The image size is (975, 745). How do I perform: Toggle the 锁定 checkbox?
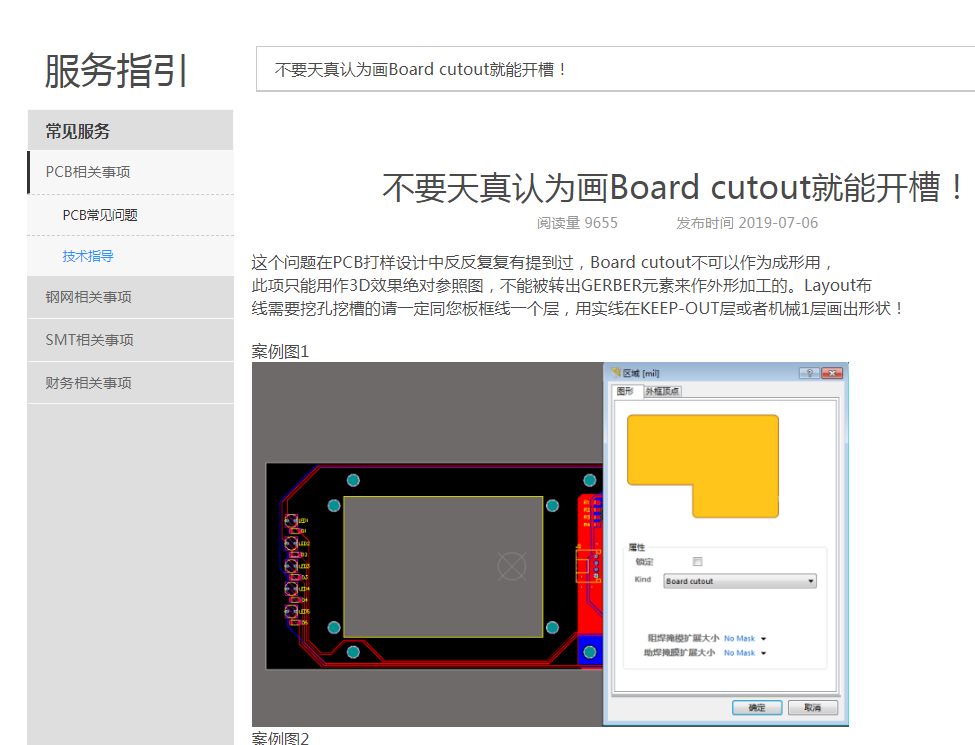click(x=697, y=562)
